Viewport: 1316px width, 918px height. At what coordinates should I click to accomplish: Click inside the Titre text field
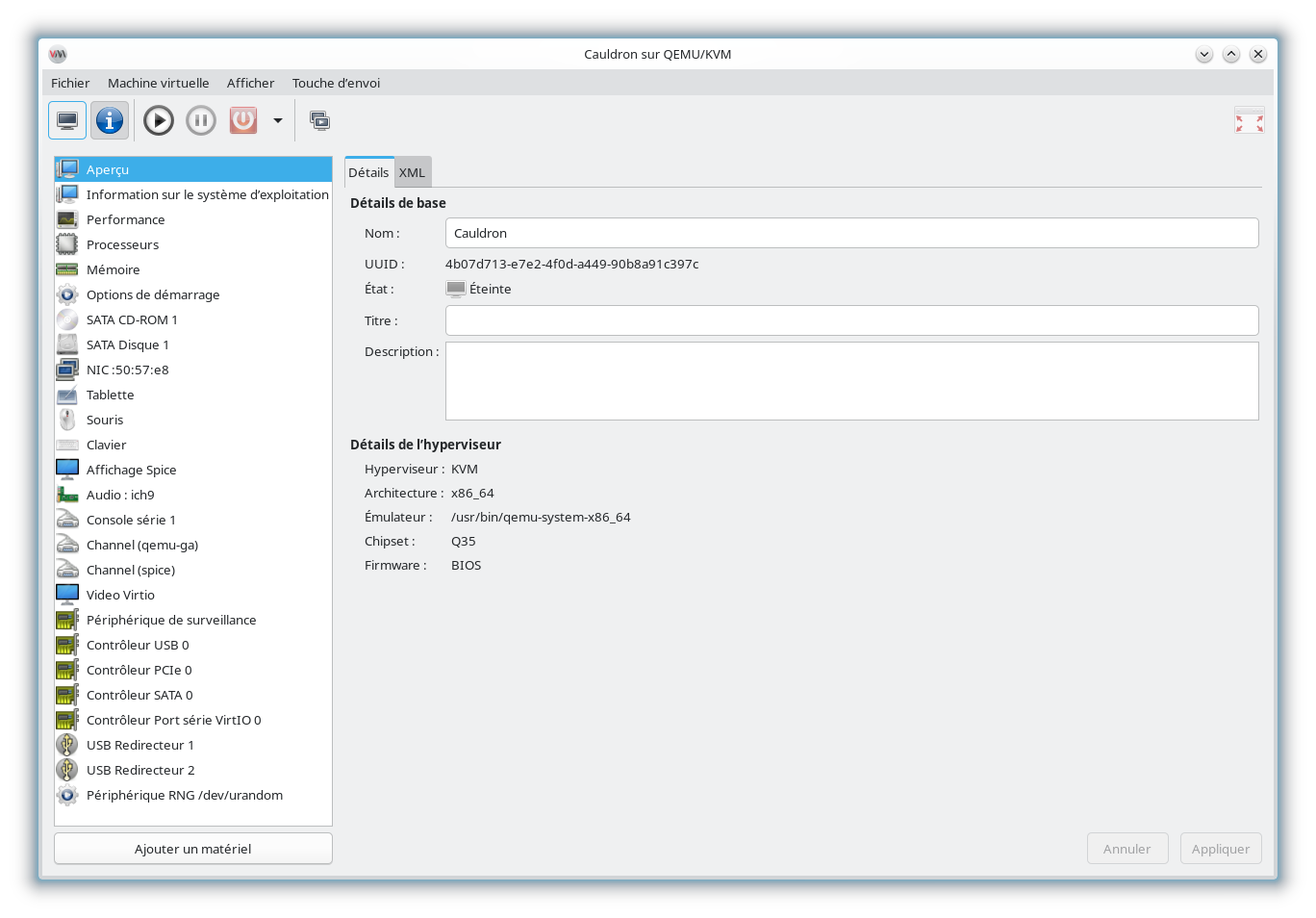coord(851,320)
